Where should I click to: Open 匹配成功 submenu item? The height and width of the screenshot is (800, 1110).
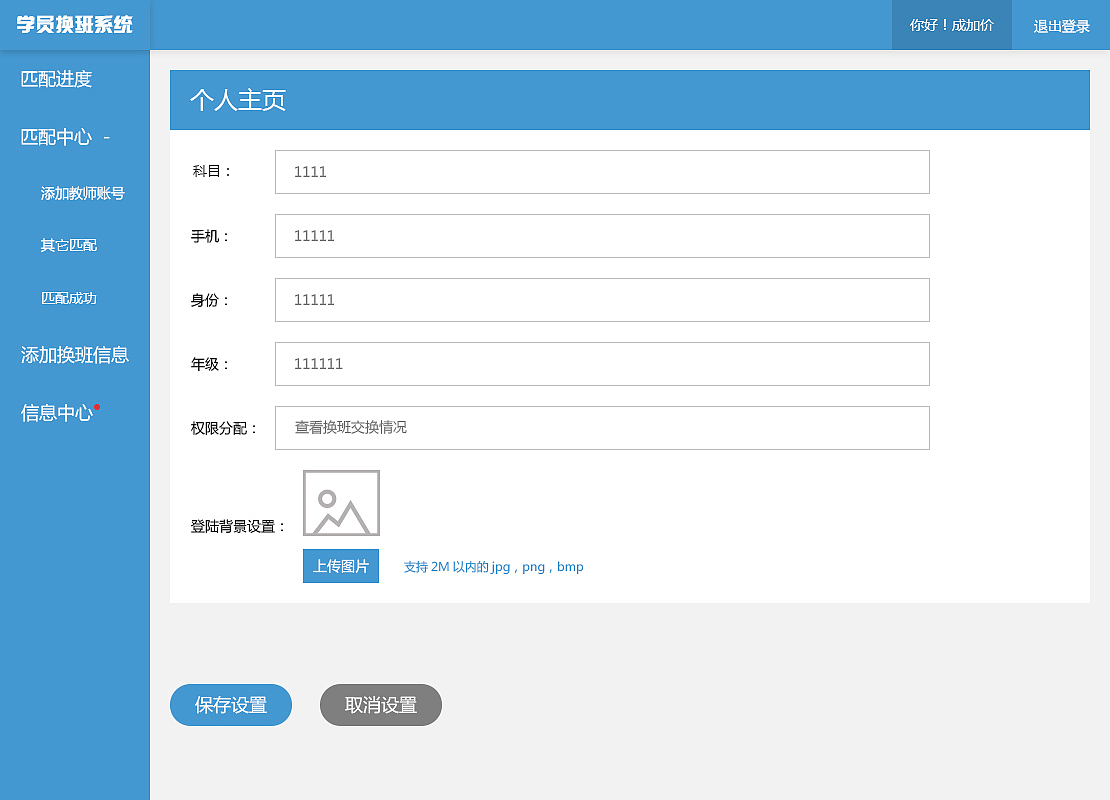(x=69, y=298)
